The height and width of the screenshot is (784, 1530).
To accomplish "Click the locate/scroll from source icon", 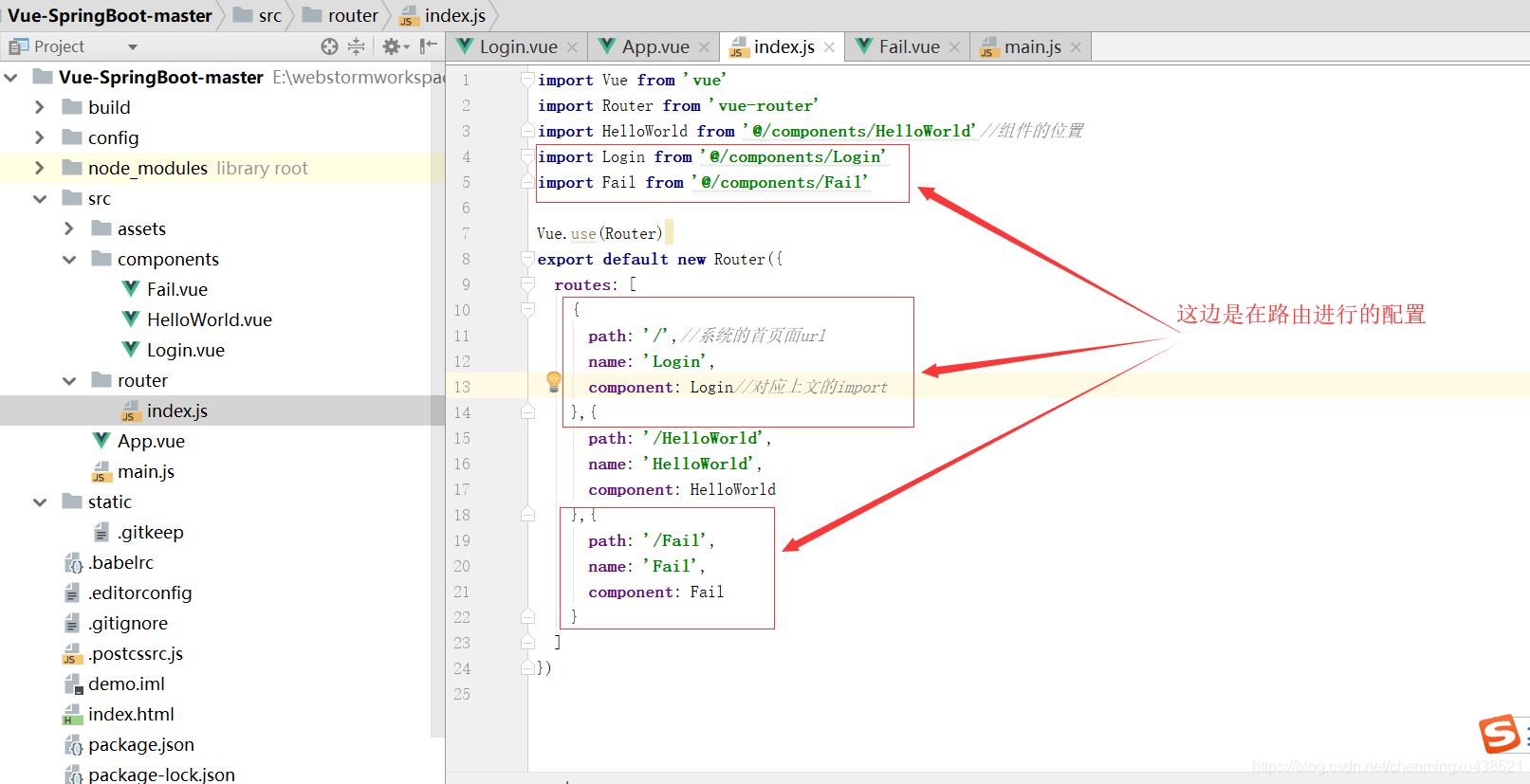I will pos(329,46).
